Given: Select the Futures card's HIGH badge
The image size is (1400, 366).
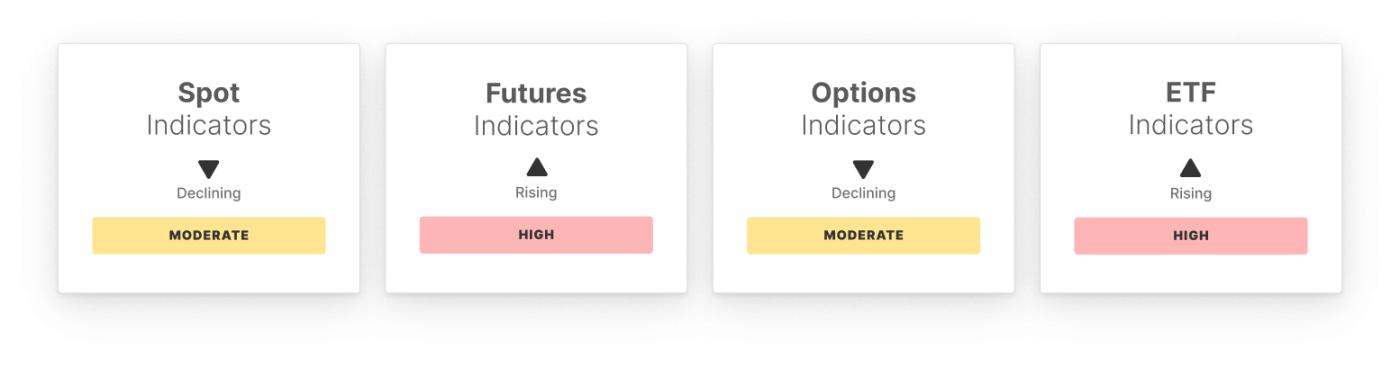Looking at the screenshot, I should pyautogui.click(x=536, y=235).
